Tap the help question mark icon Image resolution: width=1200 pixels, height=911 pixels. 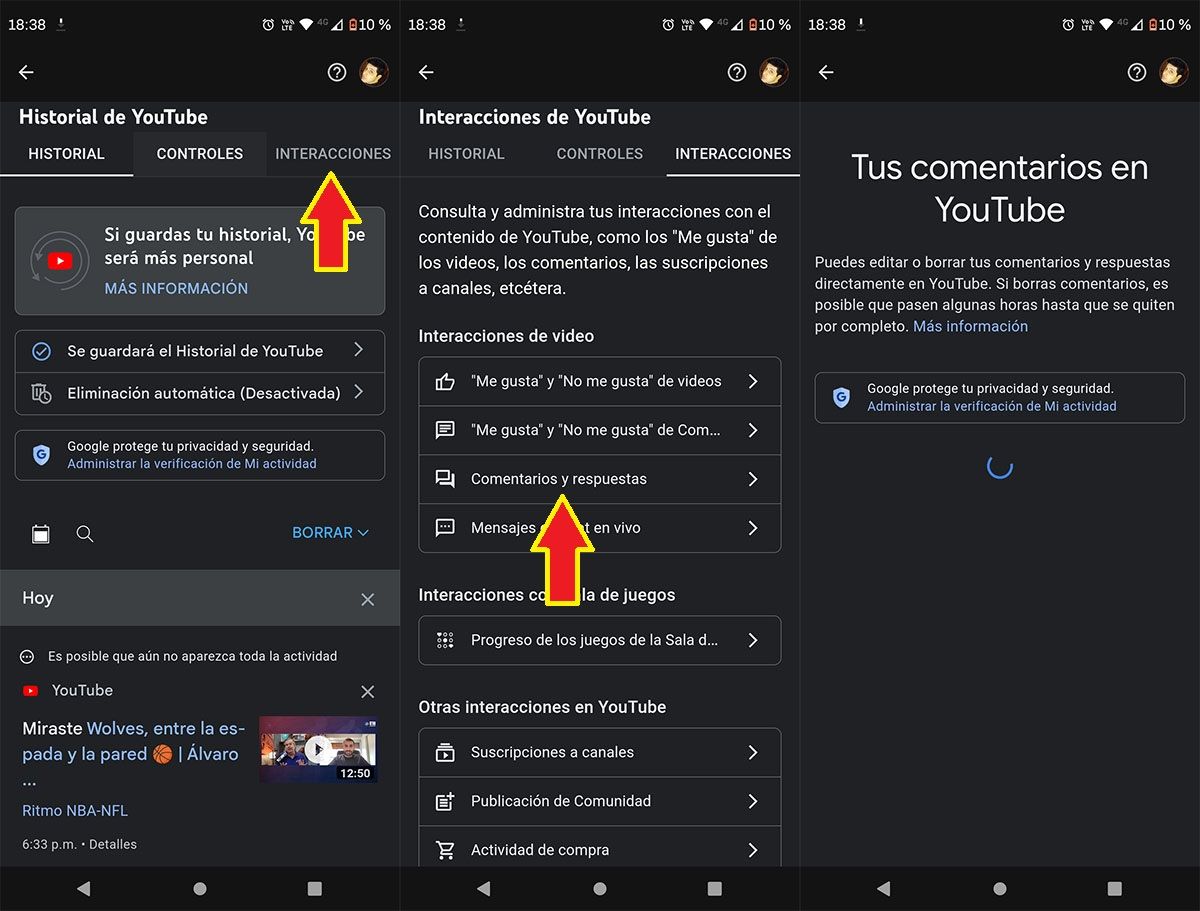(x=336, y=72)
